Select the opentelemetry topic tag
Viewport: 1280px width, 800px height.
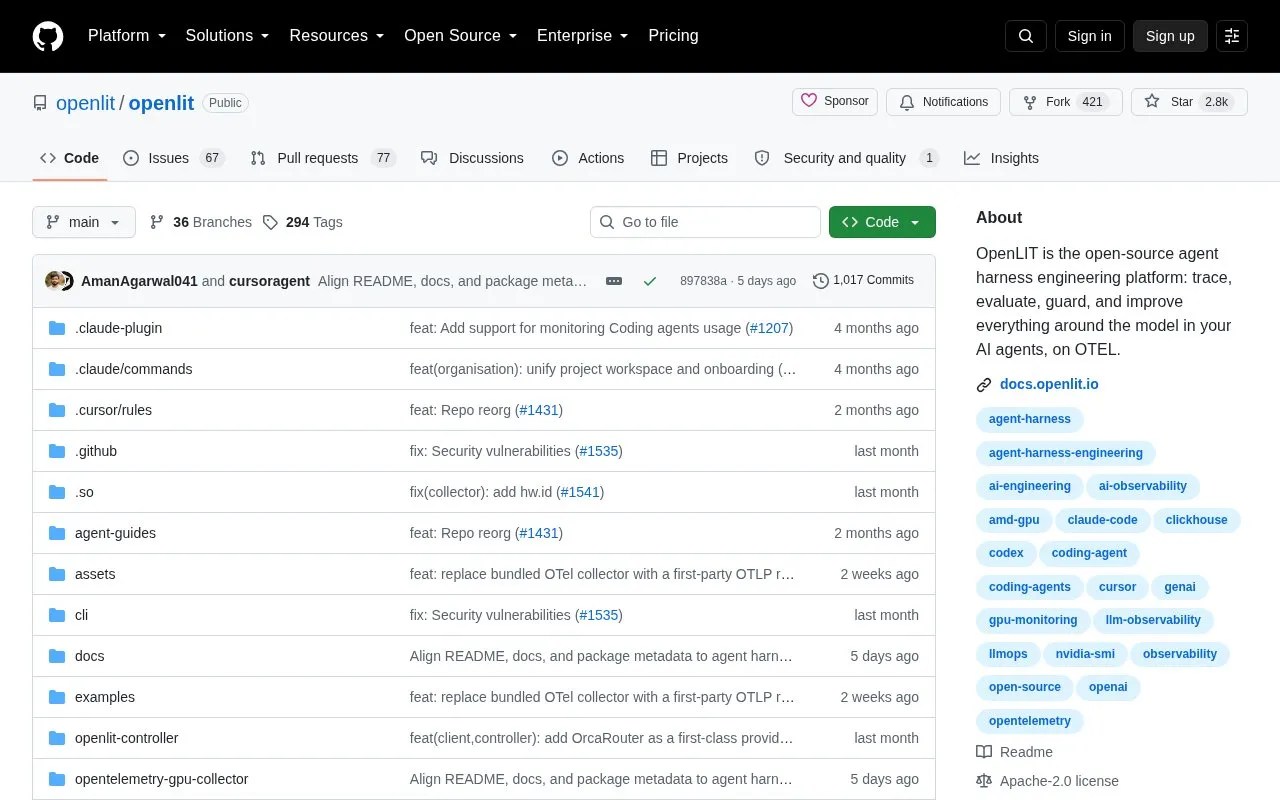coord(1030,721)
